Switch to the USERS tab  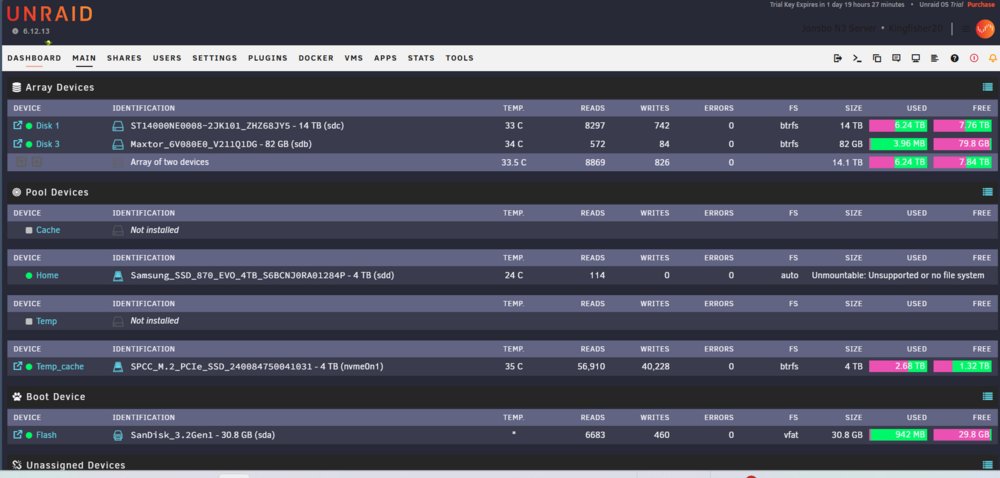point(167,58)
